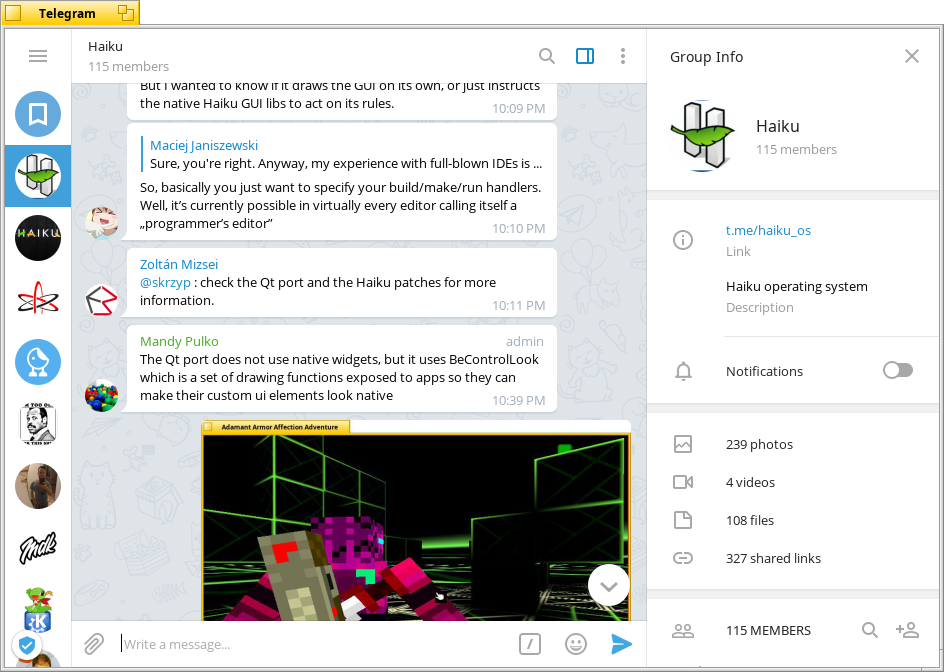Click the blue verified shield badge

coord(26,646)
